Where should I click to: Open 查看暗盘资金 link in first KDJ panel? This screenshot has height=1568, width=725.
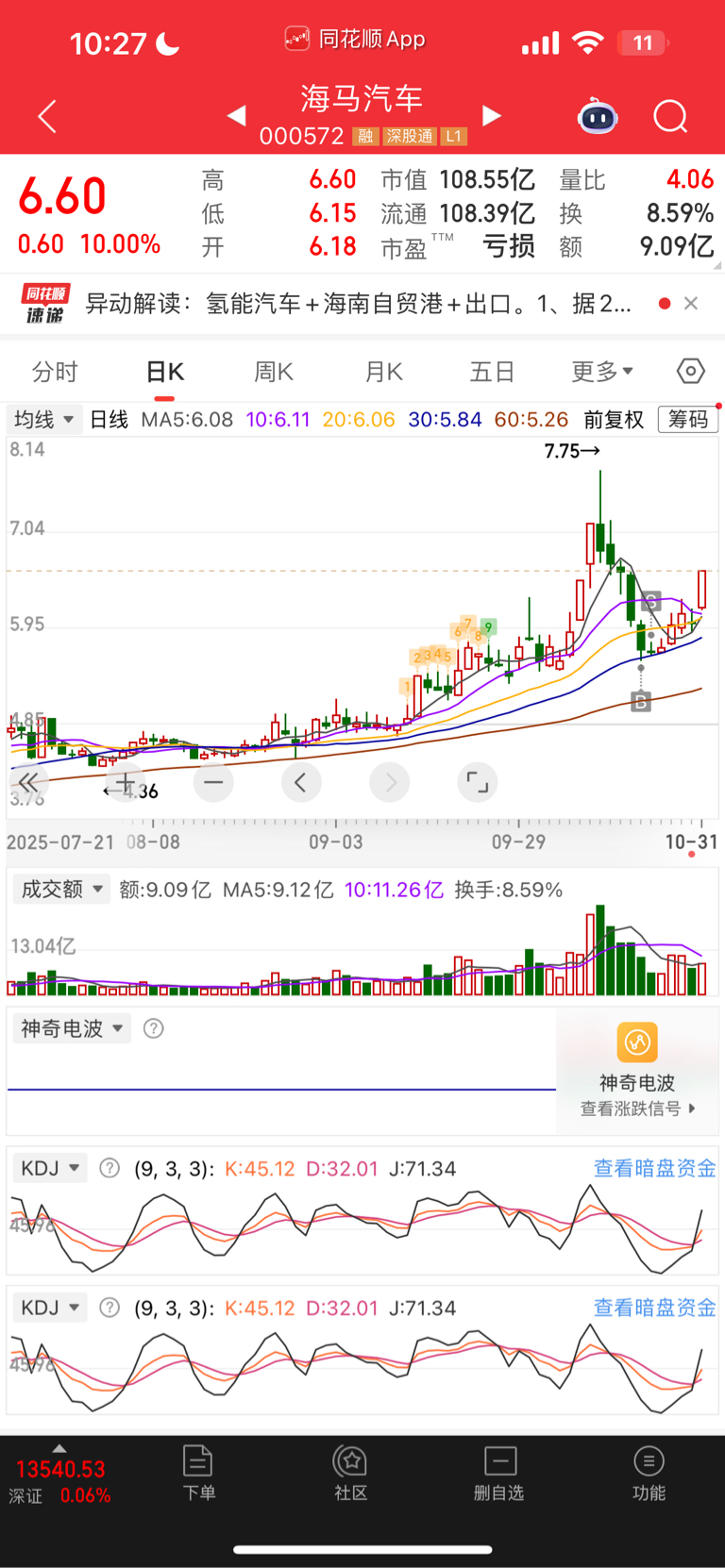[654, 1168]
